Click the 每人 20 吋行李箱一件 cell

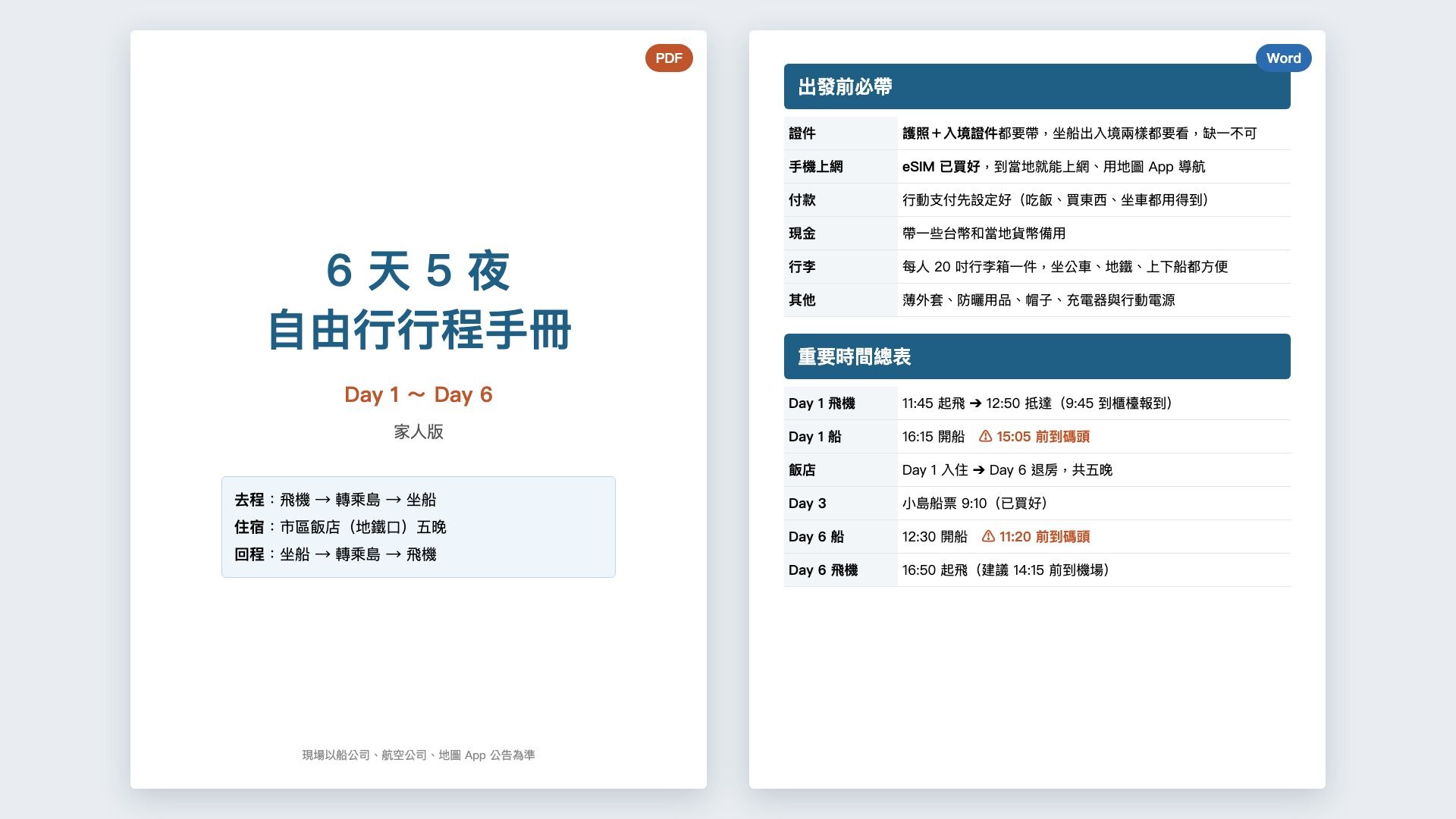coord(1094,267)
